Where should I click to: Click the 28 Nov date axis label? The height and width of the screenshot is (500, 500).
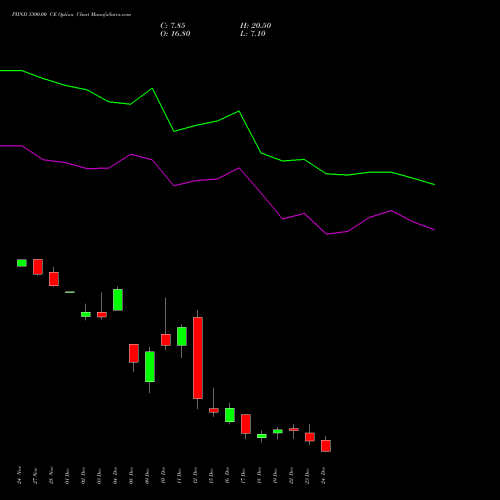pyautogui.click(x=51, y=475)
